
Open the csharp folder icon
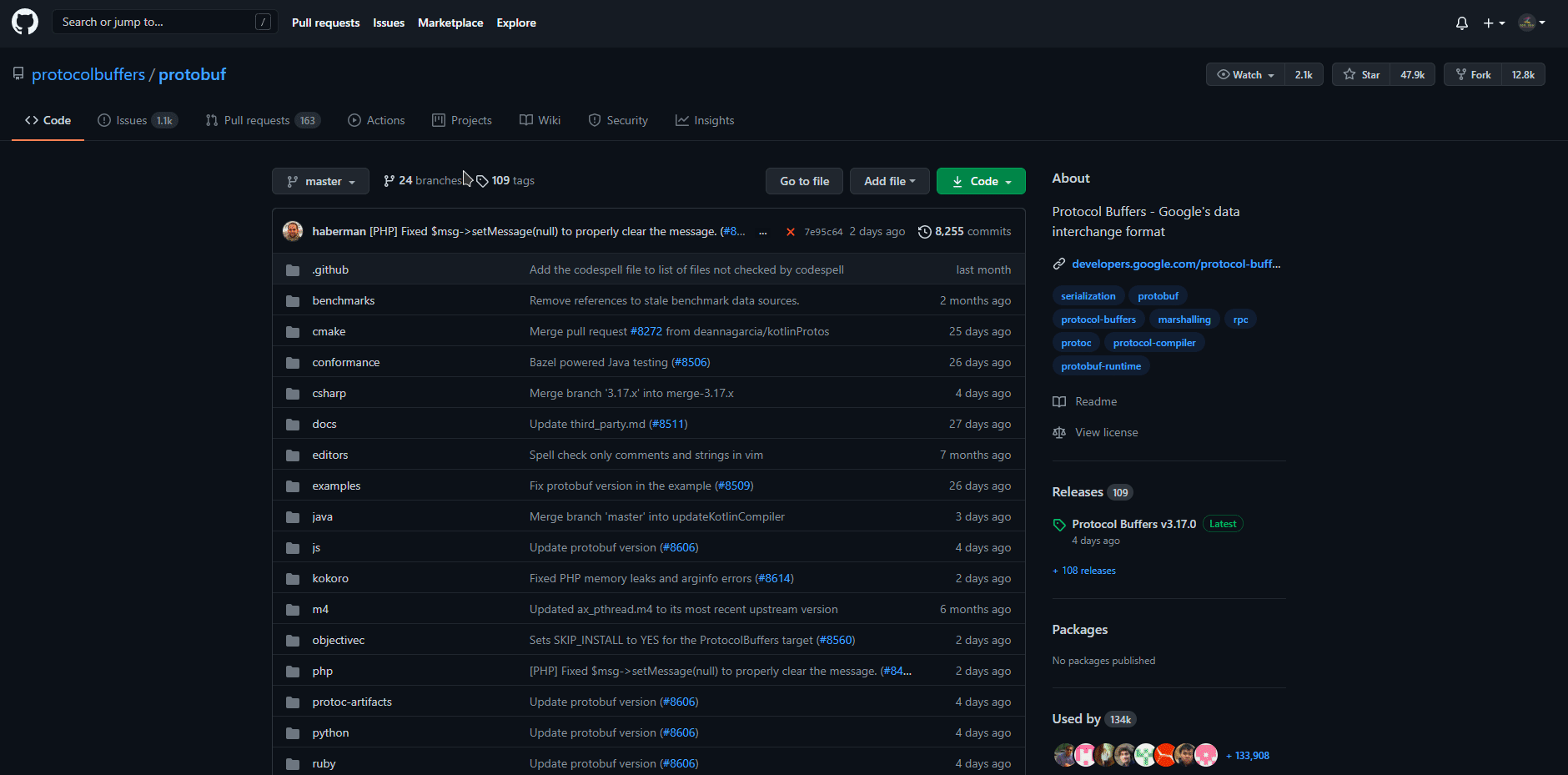pyautogui.click(x=293, y=394)
